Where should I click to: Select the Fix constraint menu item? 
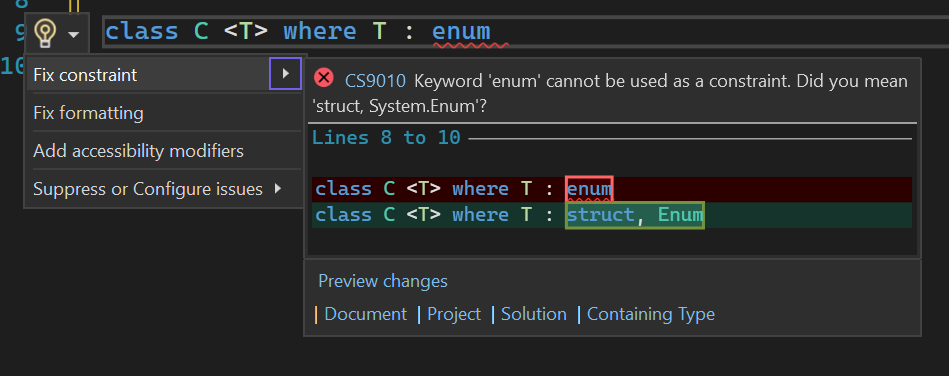click(164, 75)
